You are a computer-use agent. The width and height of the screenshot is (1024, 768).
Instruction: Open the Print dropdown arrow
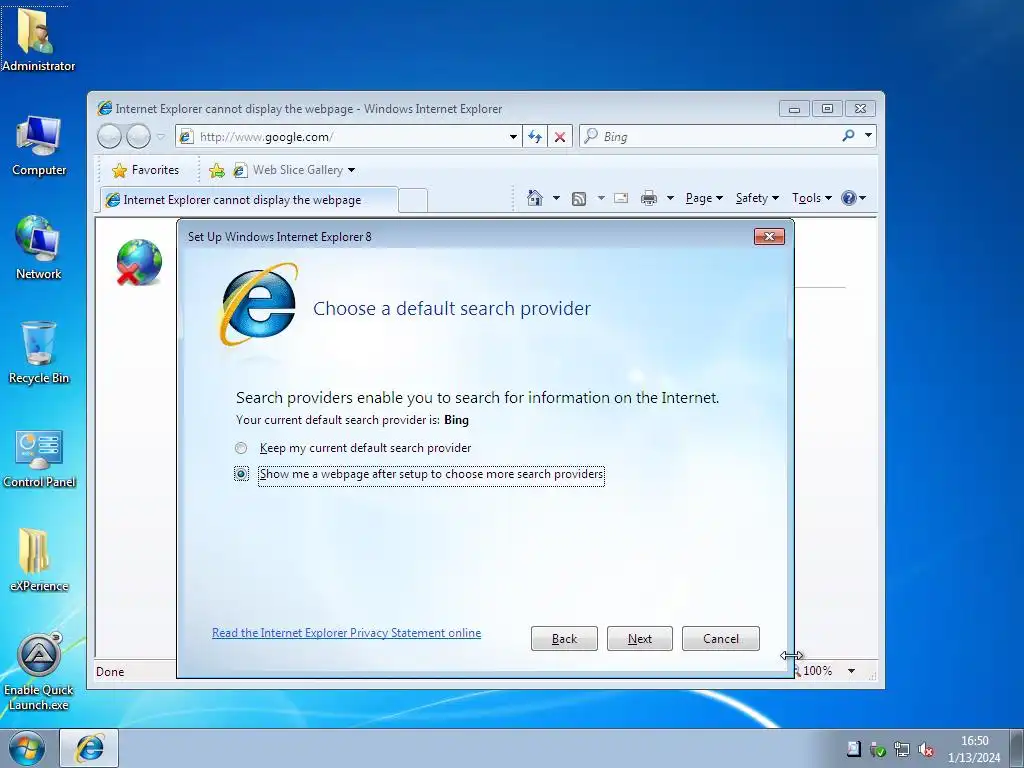tap(670, 198)
